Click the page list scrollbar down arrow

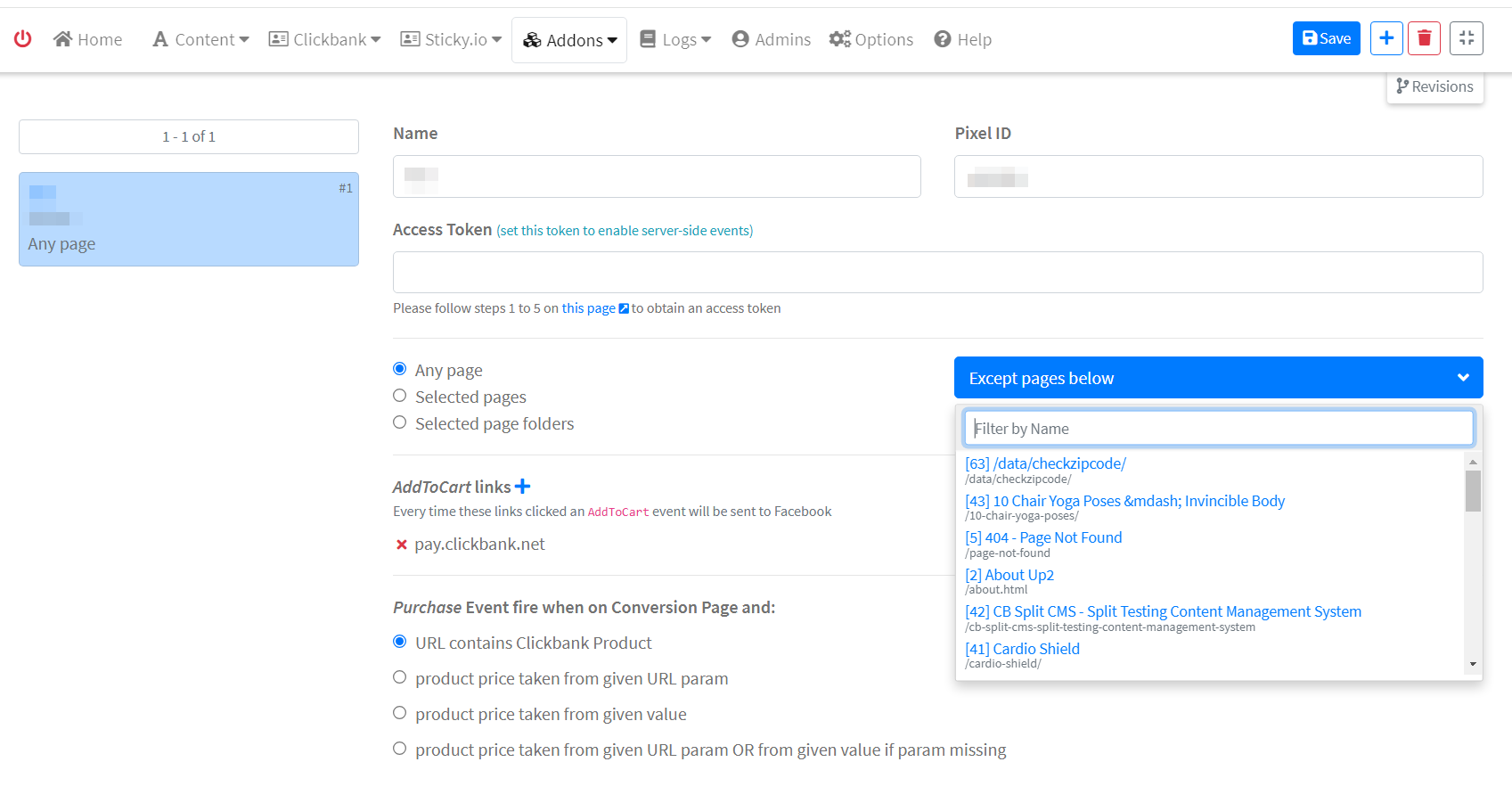[x=1473, y=664]
